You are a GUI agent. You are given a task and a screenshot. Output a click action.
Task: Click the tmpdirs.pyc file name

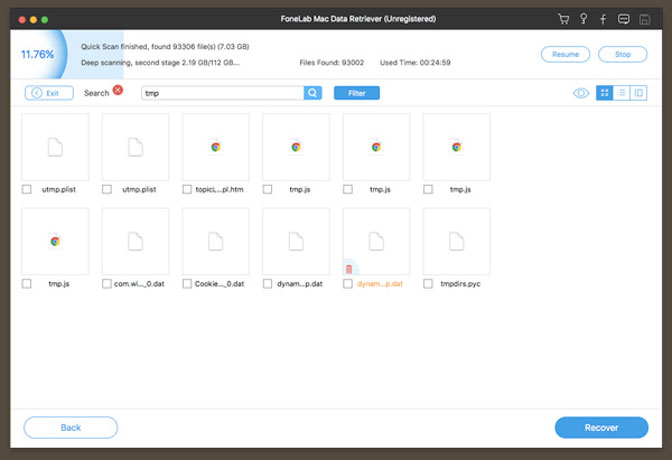click(460, 284)
